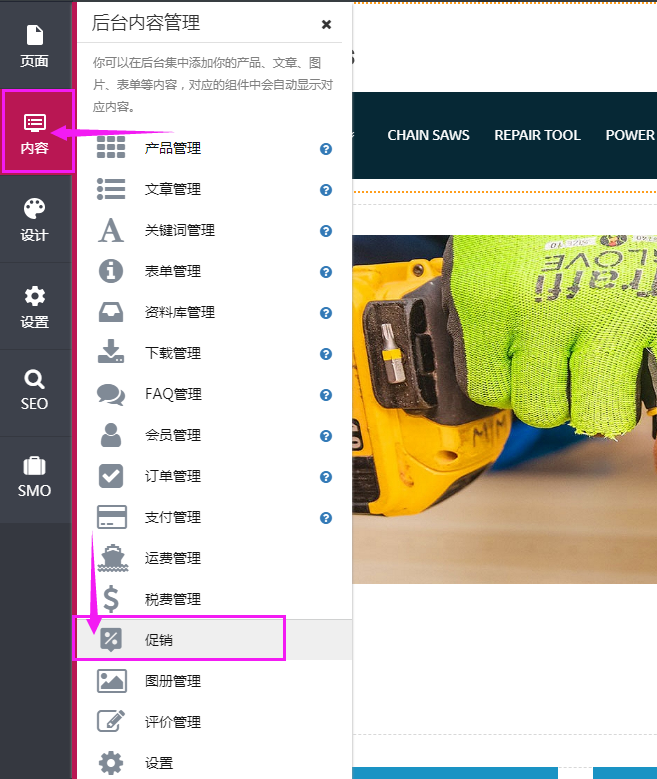The image size is (657, 779).
Task: Open the help tooltip next to 资料库管理
Action: (x=325, y=313)
